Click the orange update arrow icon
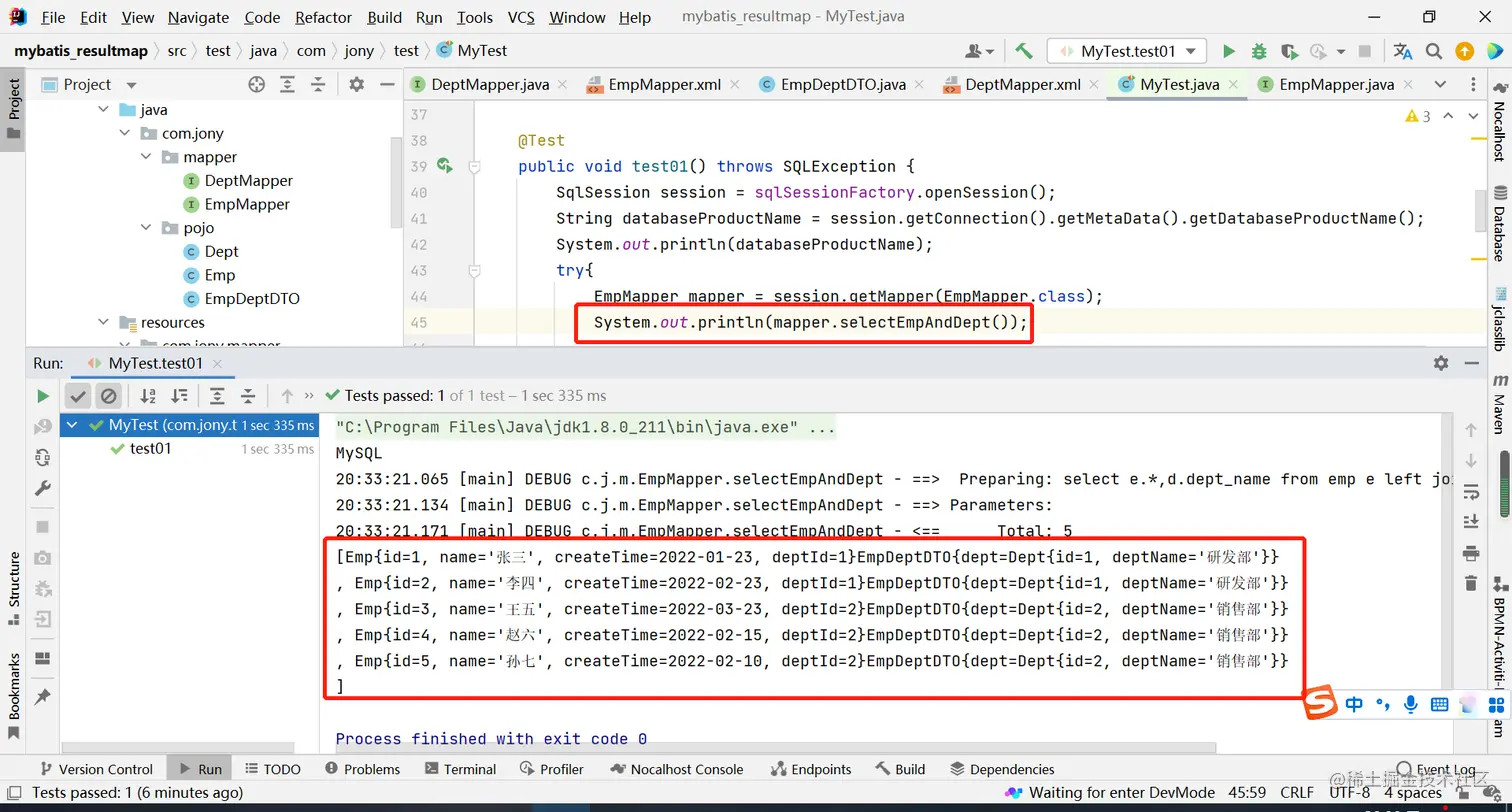1512x812 pixels. (1465, 51)
